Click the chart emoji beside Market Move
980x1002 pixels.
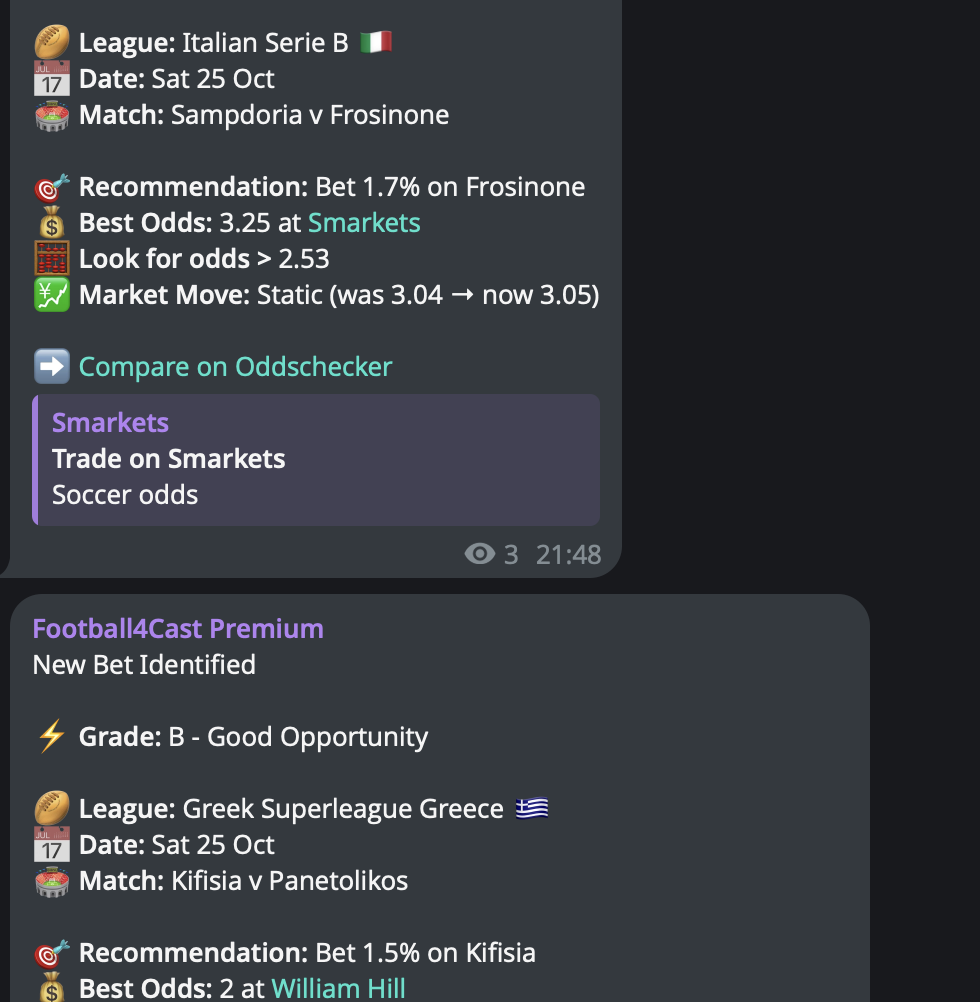(51, 295)
